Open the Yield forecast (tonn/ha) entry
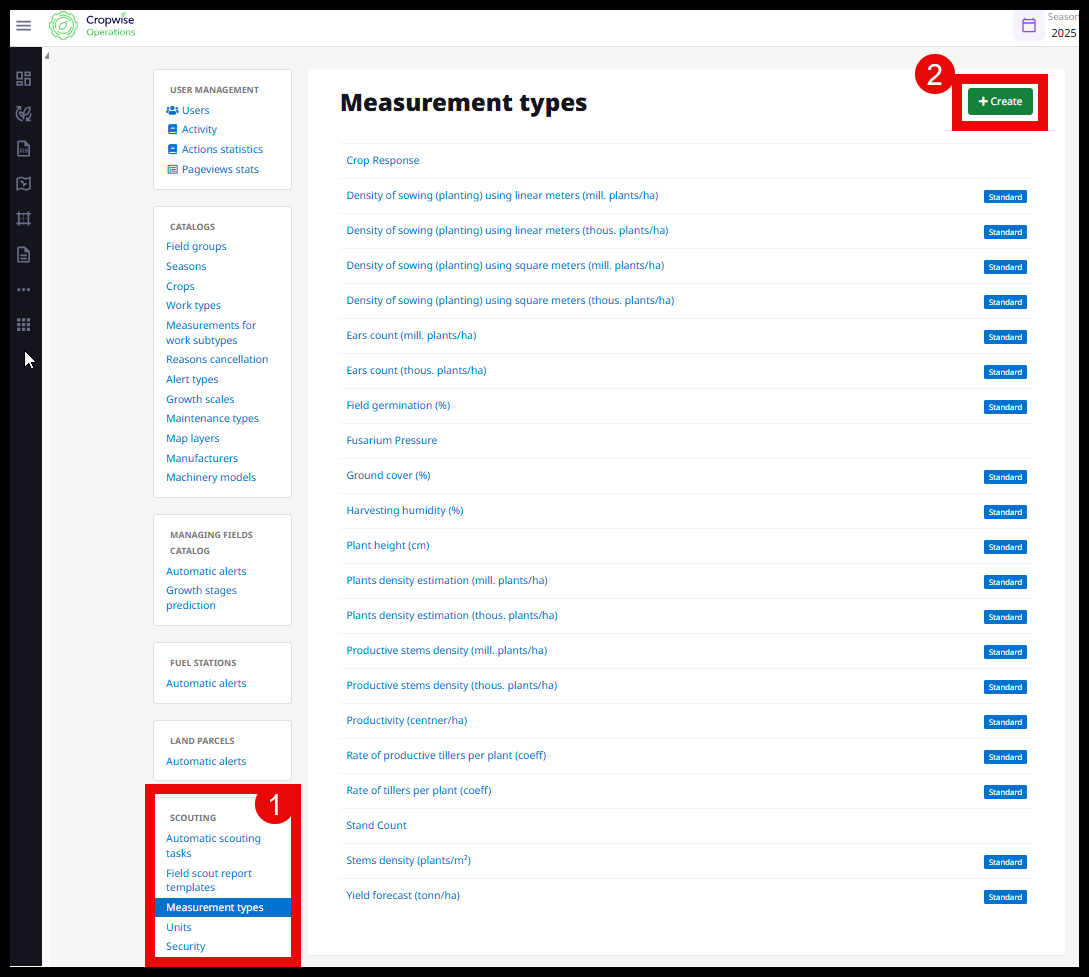The height and width of the screenshot is (977, 1089). coord(403,895)
